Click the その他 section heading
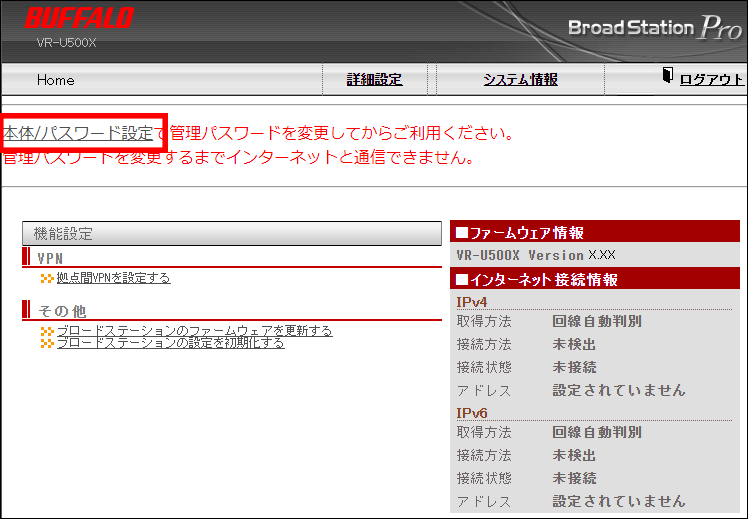The height and width of the screenshot is (519, 748). [x=62, y=311]
